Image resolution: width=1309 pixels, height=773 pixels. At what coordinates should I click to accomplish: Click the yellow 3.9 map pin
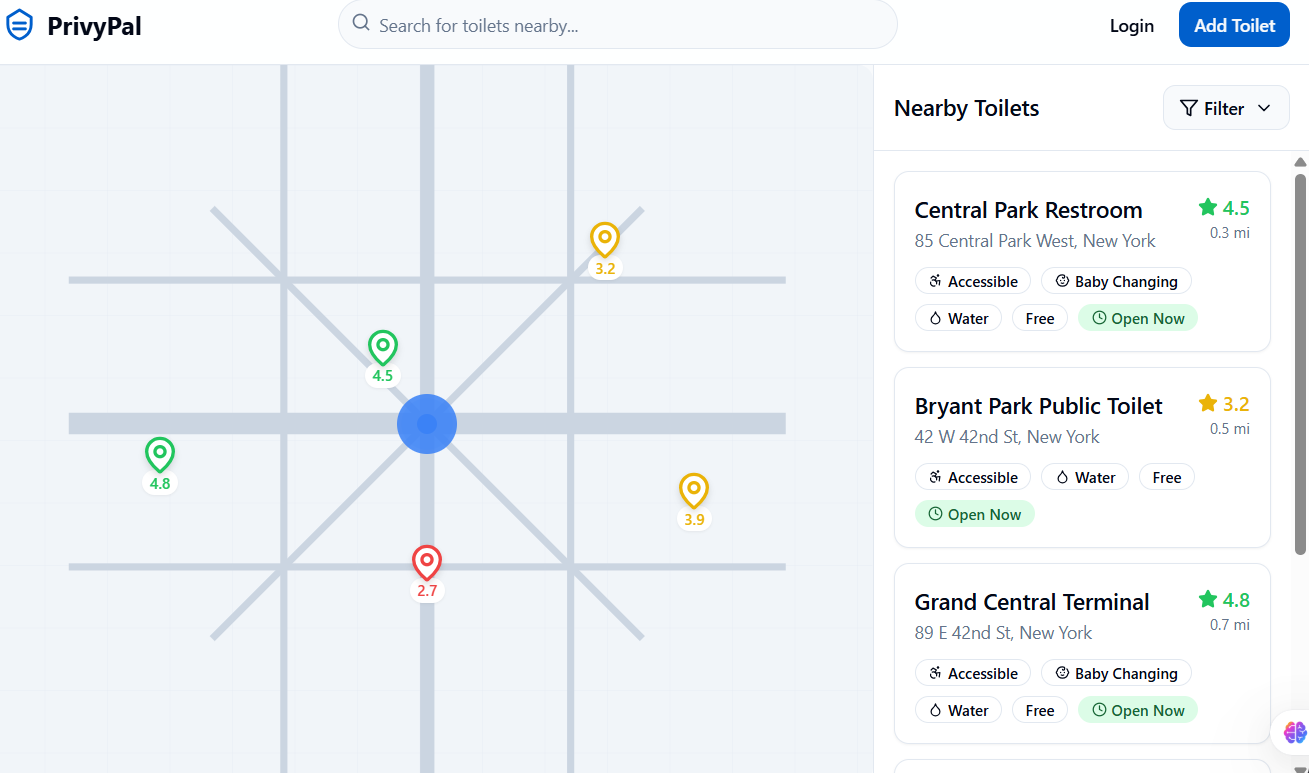click(x=694, y=490)
